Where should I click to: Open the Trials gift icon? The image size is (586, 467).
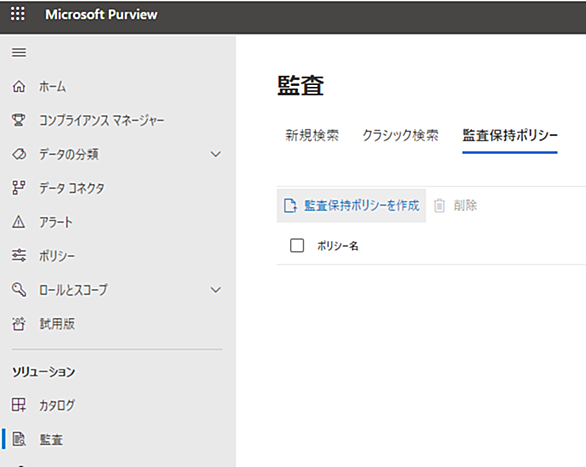[19, 324]
